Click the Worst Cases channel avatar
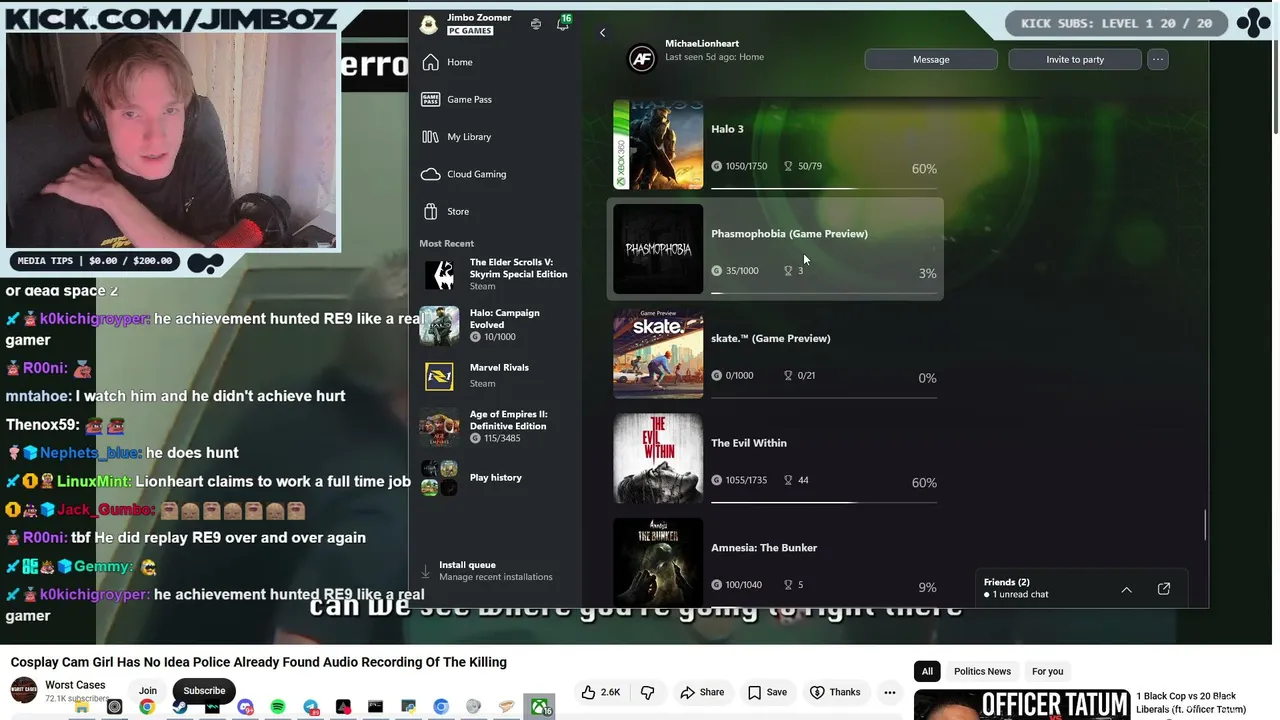1280x720 pixels. click(x=24, y=691)
